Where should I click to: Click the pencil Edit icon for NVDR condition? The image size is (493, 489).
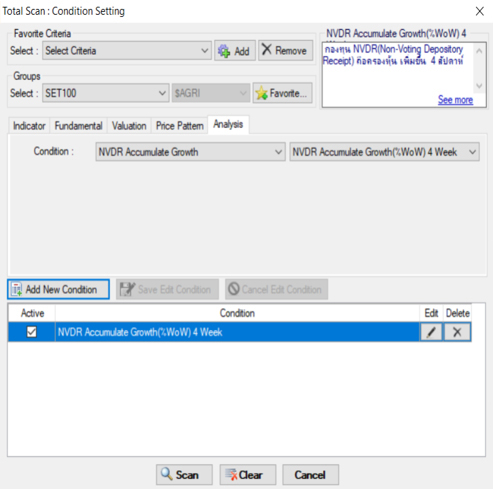[x=431, y=332]
